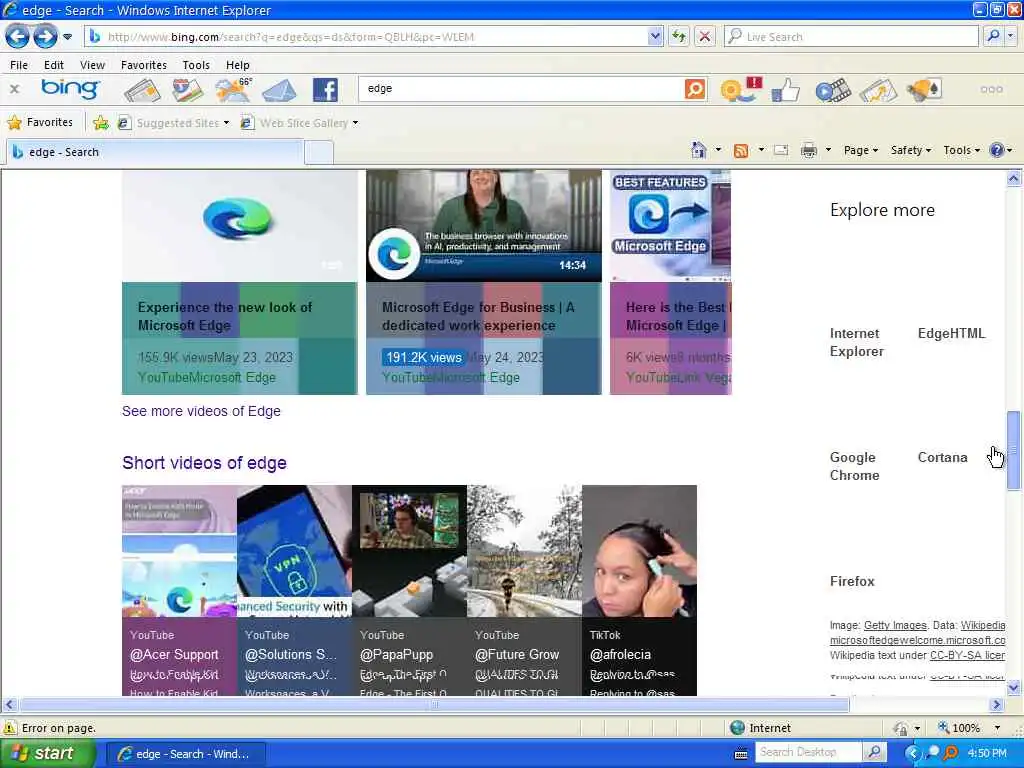Image resolution: width=1024 pixels, height=768 pixels.
Task: Open the finance chart icon on toolbar
Action: pos(878,90)
